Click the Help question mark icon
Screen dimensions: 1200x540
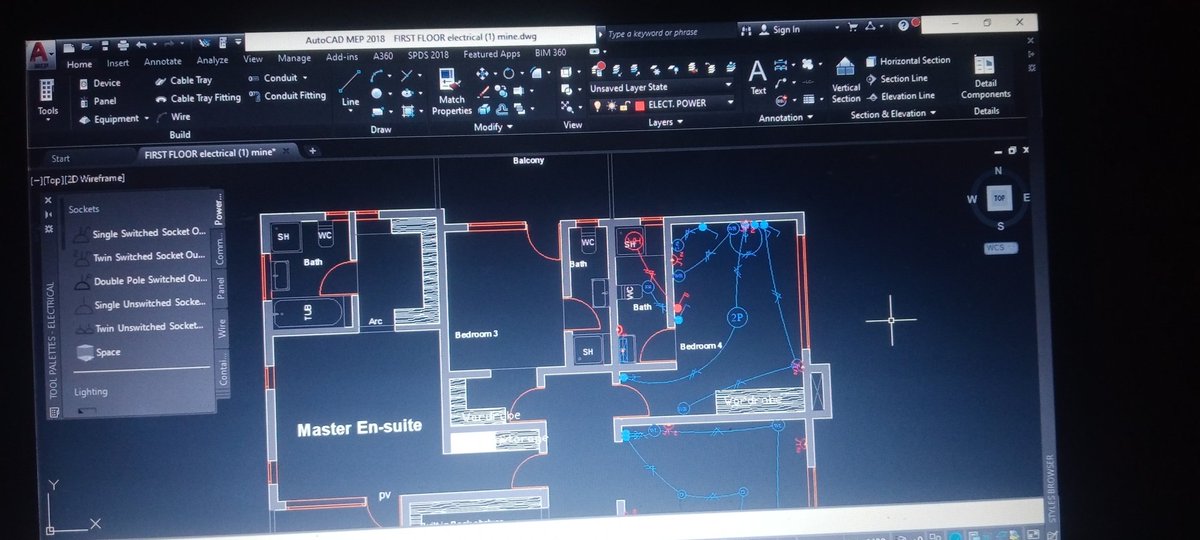tap(902, 26)
